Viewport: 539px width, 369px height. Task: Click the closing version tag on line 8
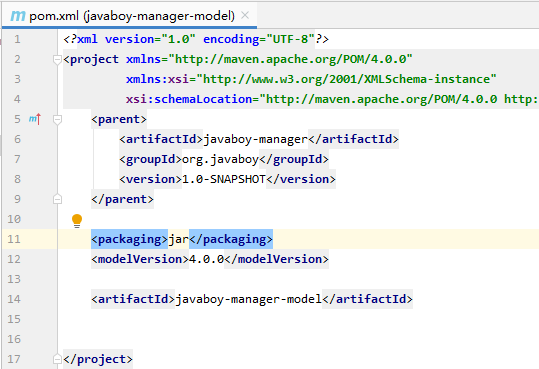pyautogui.click(x=301, y=179)
